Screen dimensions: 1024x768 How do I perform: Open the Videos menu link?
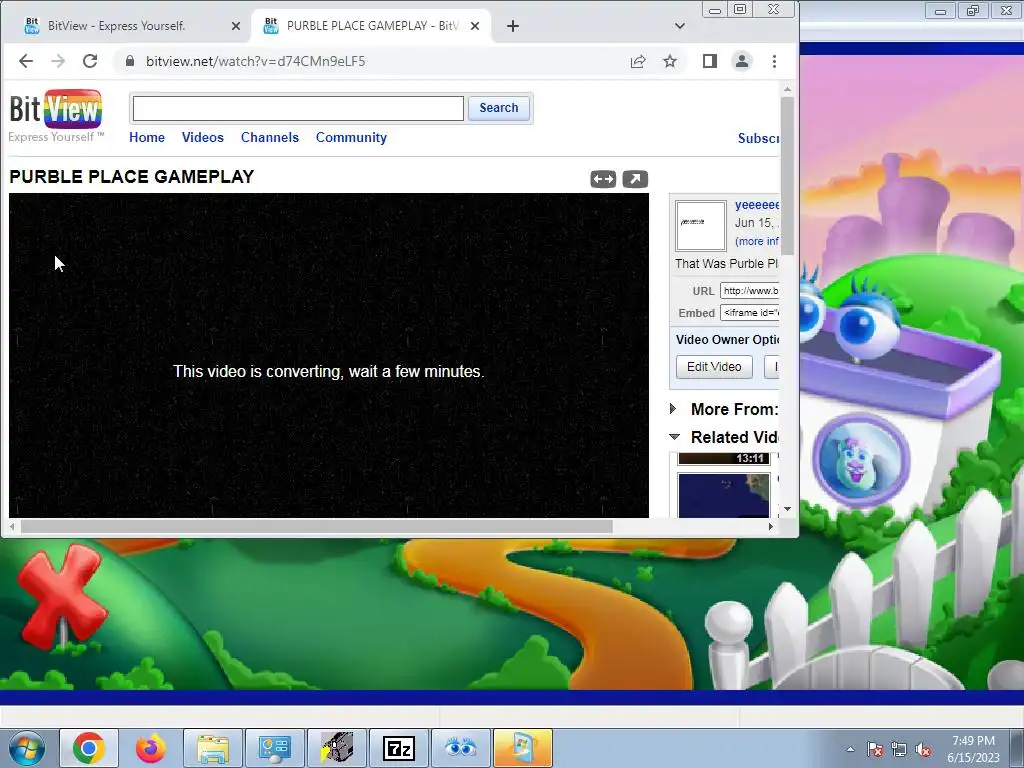click(x=202, y=137)
